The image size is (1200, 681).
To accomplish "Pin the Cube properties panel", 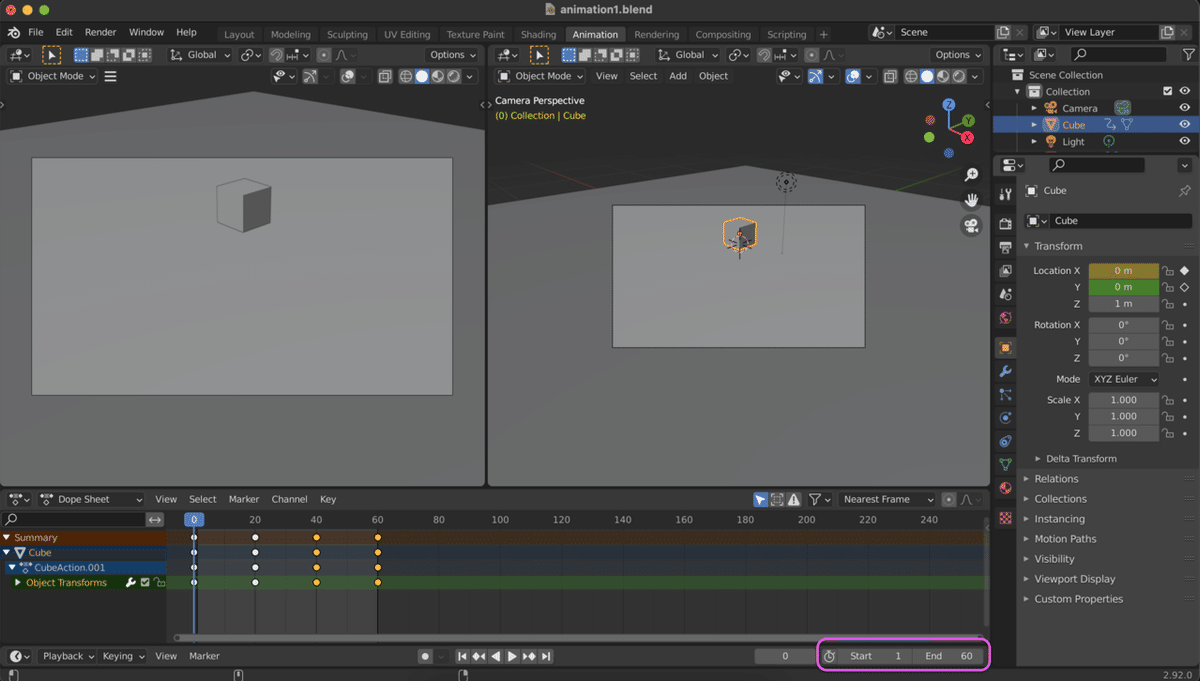I will (1185, 191).
